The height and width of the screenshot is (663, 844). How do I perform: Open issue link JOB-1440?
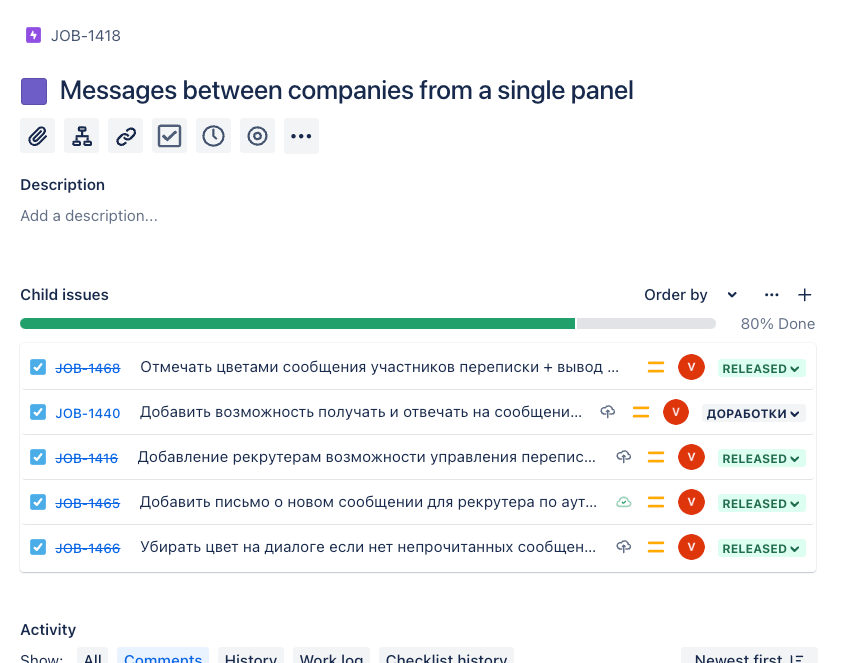pyautogui.click(x=88, y=413)
